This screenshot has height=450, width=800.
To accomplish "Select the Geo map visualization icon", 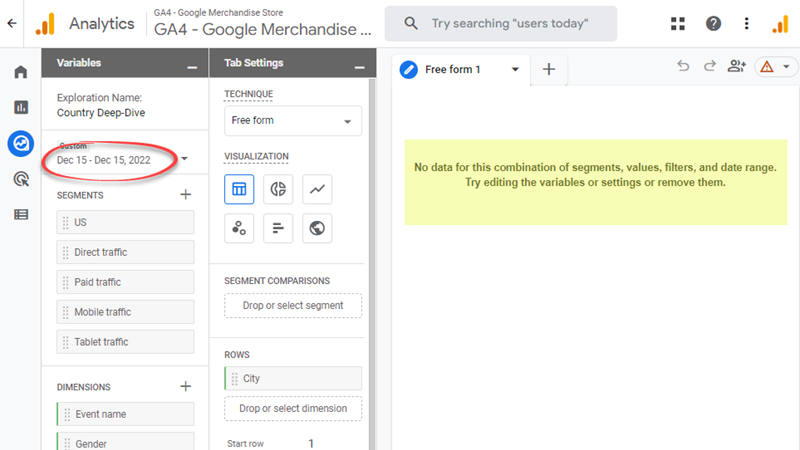I will 317,228.
